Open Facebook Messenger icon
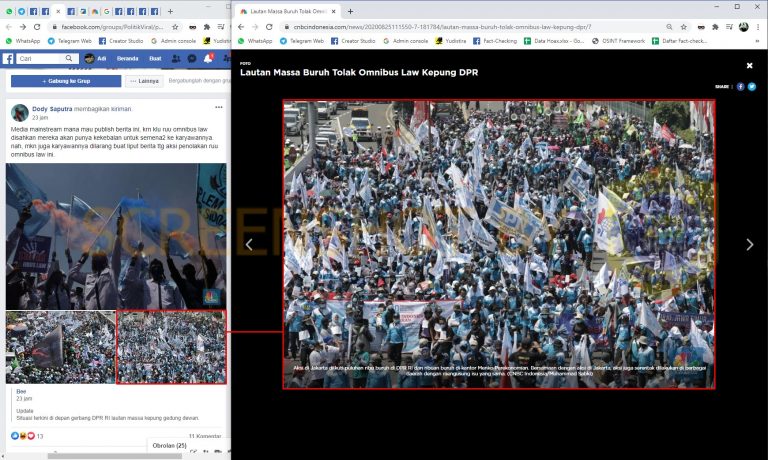The width and height of the screenshot is (768, 460). [x=192, y=59]
